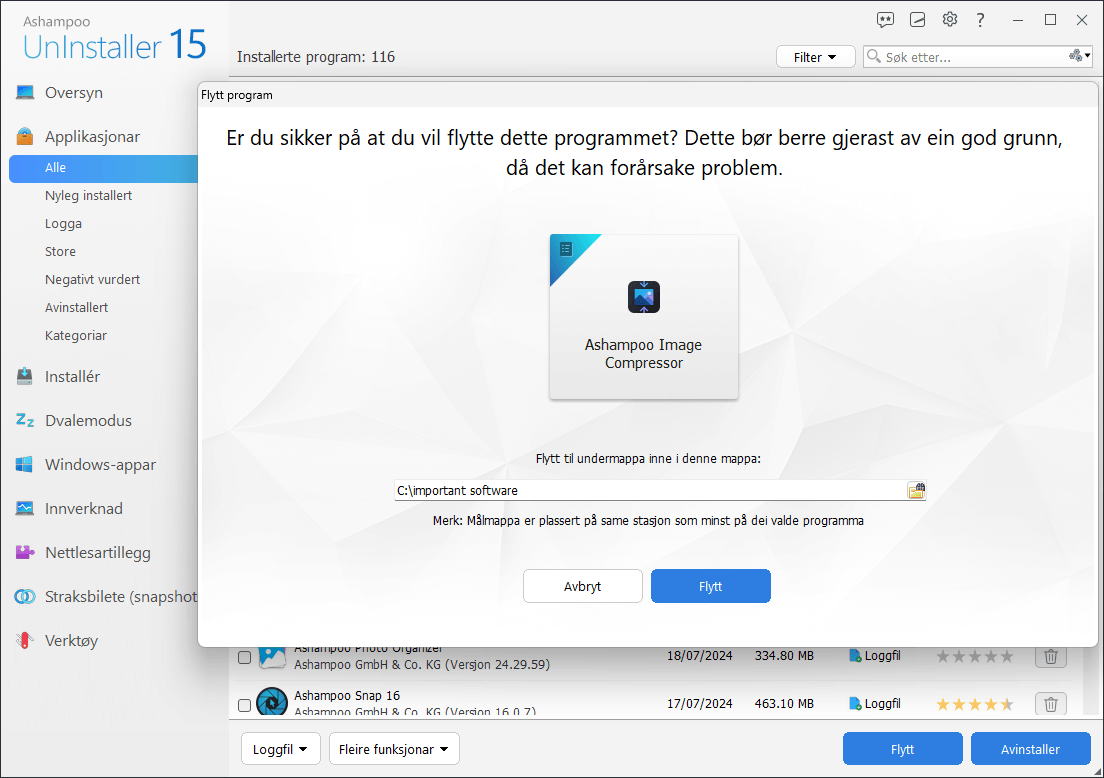Click Avbryt in the dialog
This screenshot has width=1104, height=778.
tap(582, 586)
